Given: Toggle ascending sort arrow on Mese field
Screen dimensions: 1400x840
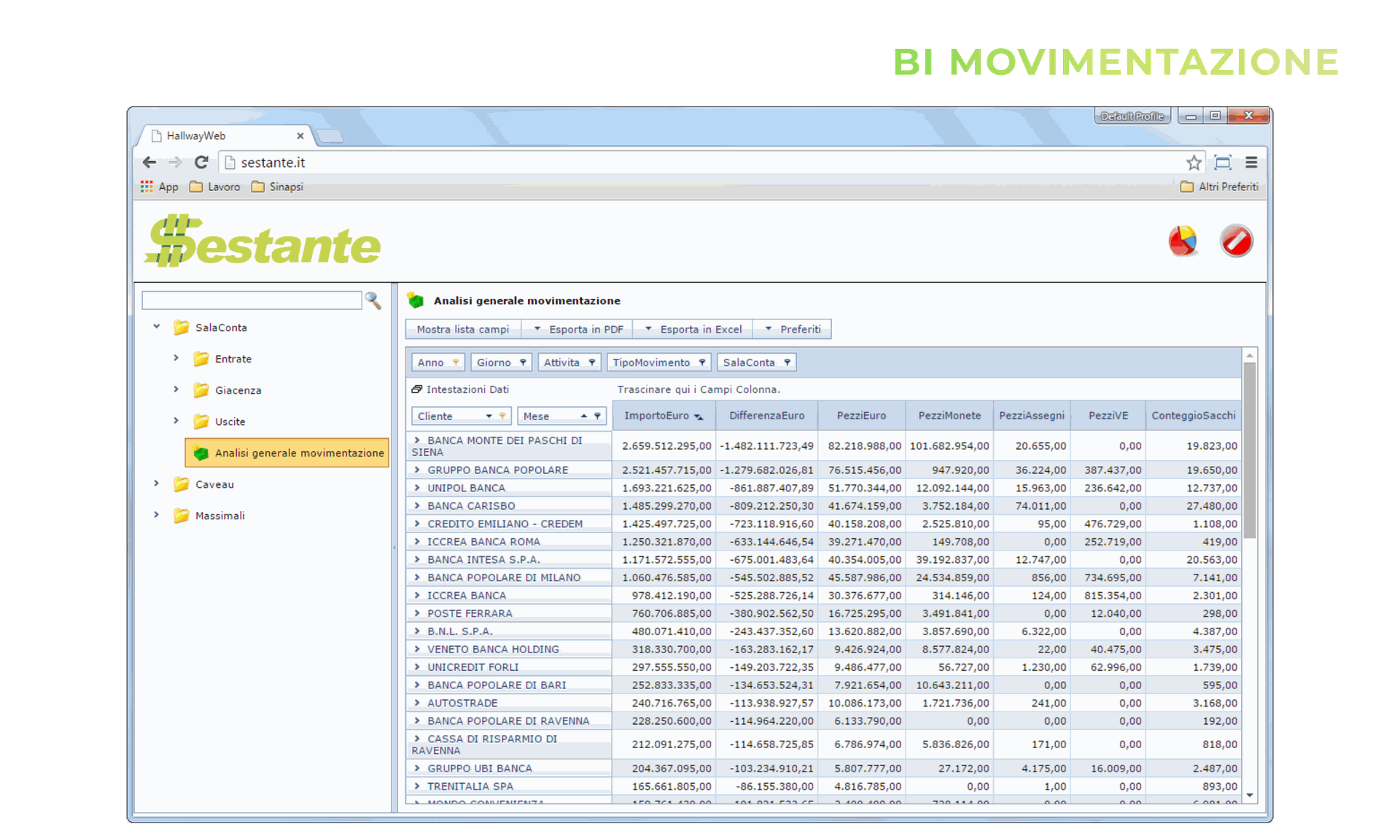Looking at the screenshot, I should click(x=583, y=416).
